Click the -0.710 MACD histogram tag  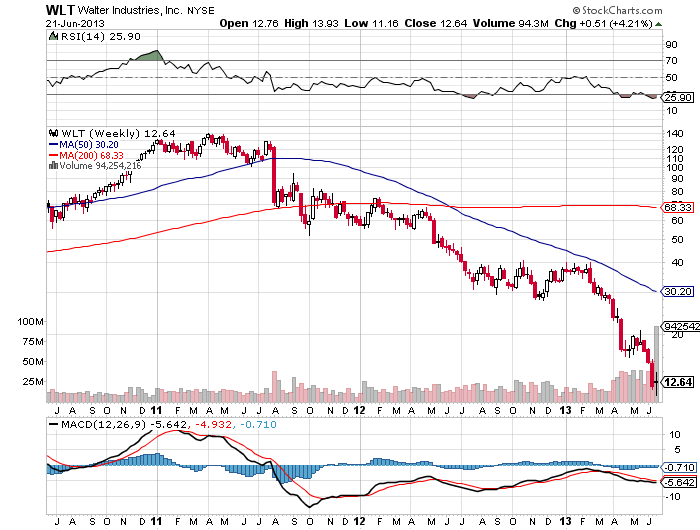coord(678,467)
